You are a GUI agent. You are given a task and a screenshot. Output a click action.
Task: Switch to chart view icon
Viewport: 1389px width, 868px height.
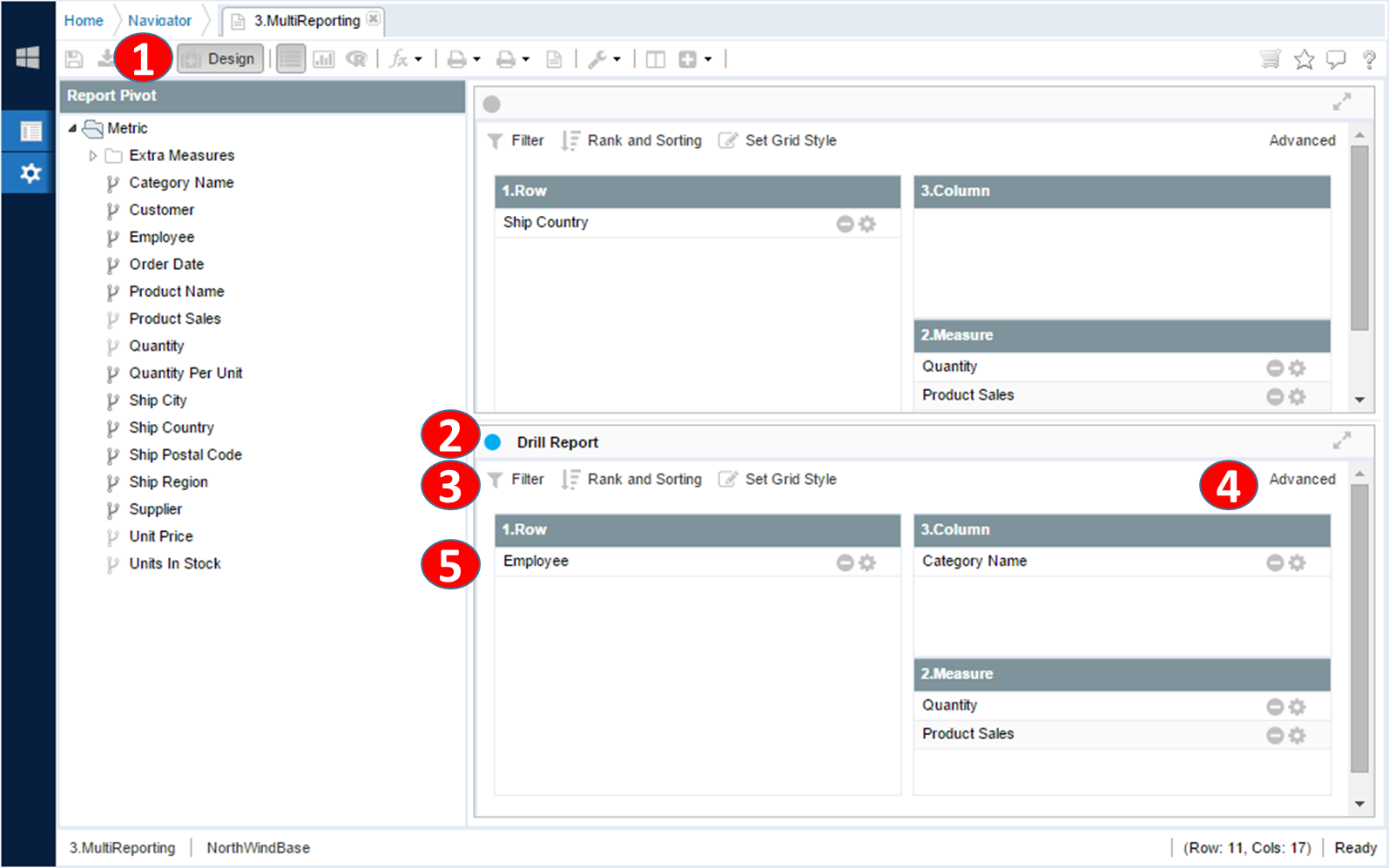(324, 59)
